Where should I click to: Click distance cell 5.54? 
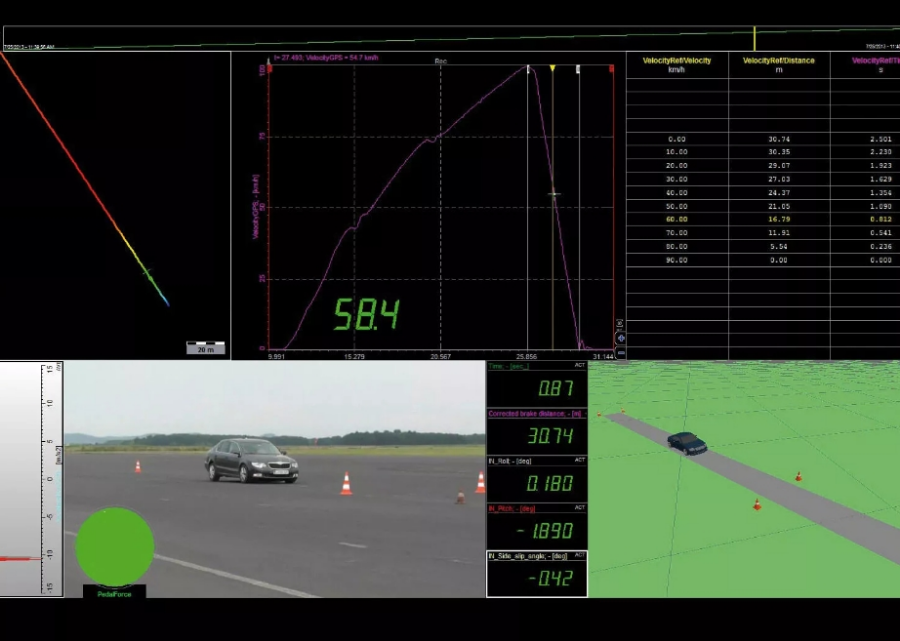click(x=779, y=246)
